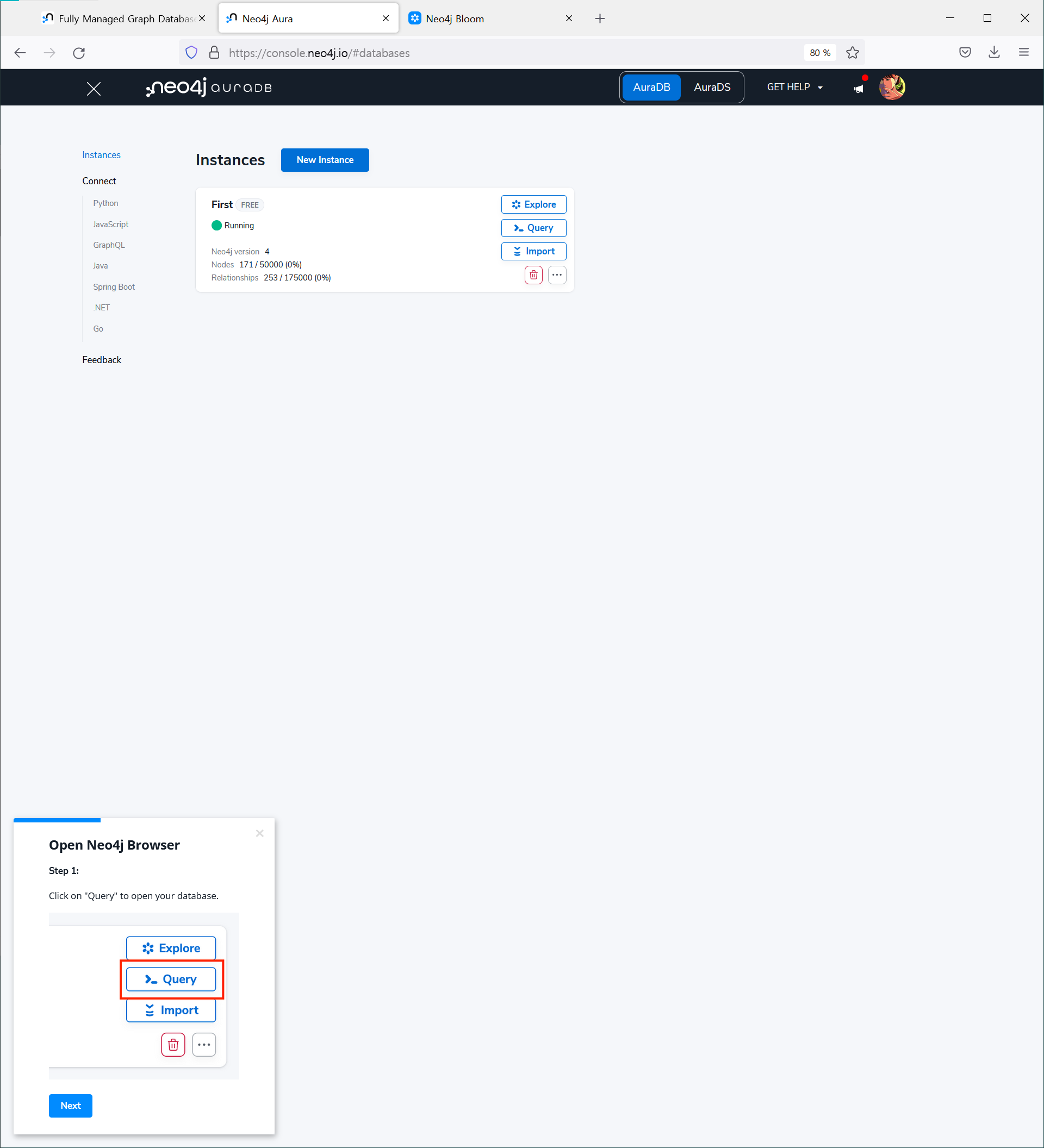
Task: Open the Firefox application menu
Action: [x=1023, y=52]
